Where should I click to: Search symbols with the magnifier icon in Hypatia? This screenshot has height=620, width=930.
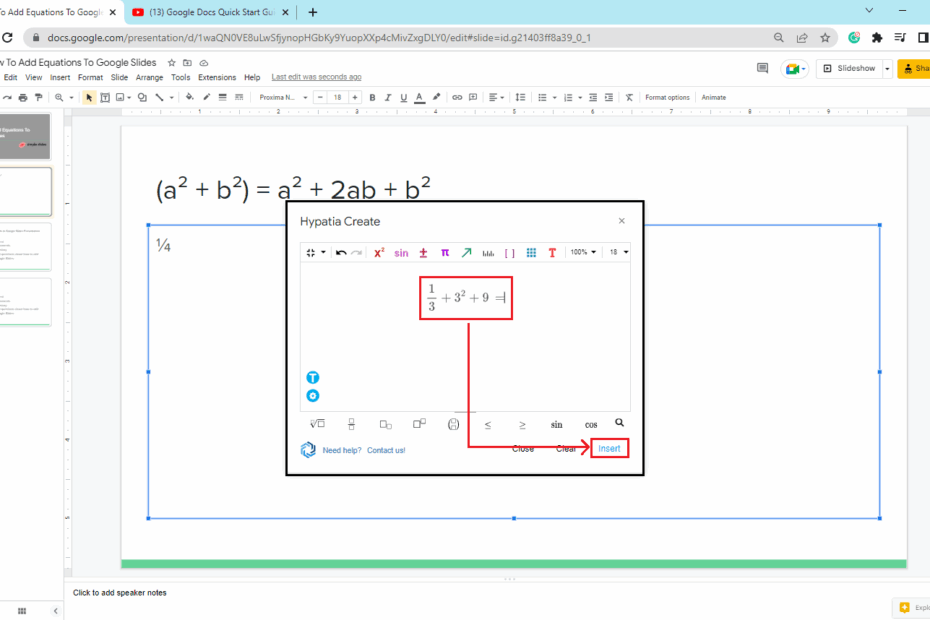click(619, 422)
